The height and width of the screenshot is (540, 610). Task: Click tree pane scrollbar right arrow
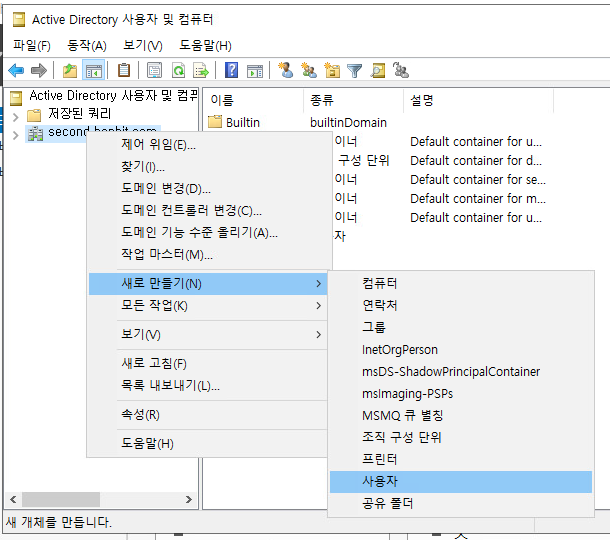pyautogui.click(x=189, y=500)
